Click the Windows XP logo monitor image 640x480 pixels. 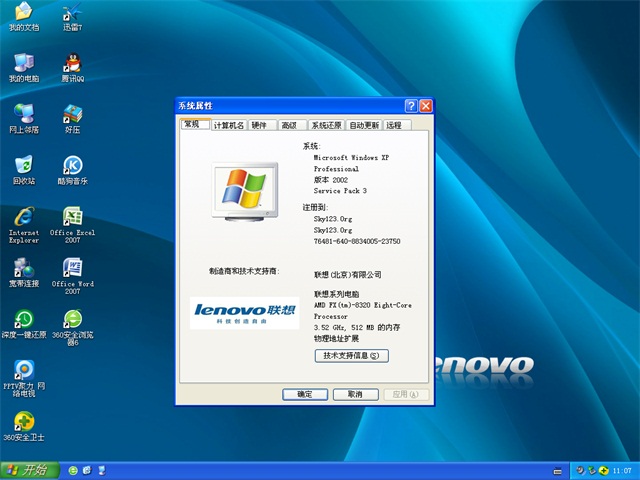tap(245, 192)
